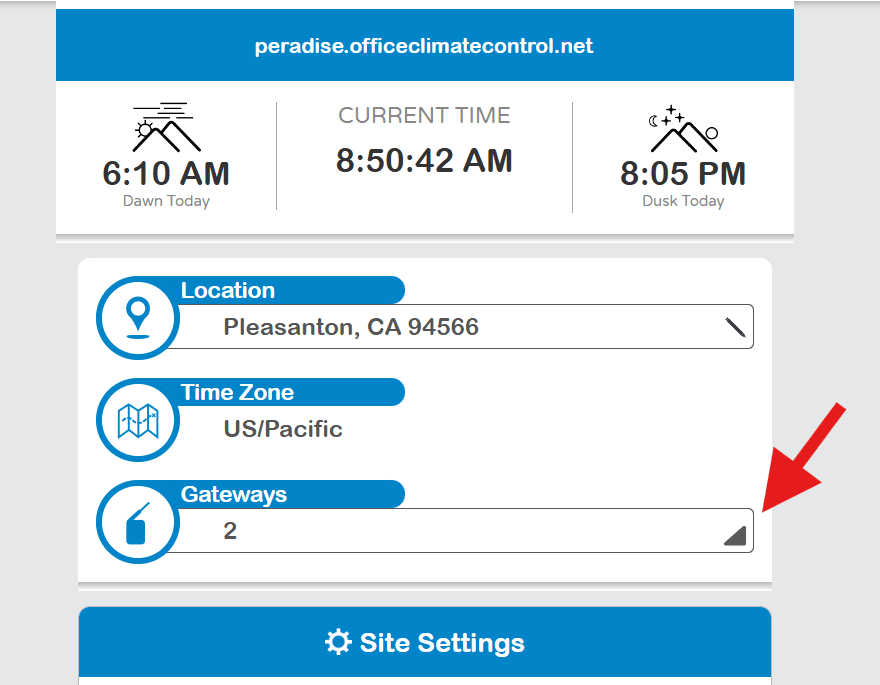Click peradise.officeclimatecontrol.net site title

coord(424,45)
